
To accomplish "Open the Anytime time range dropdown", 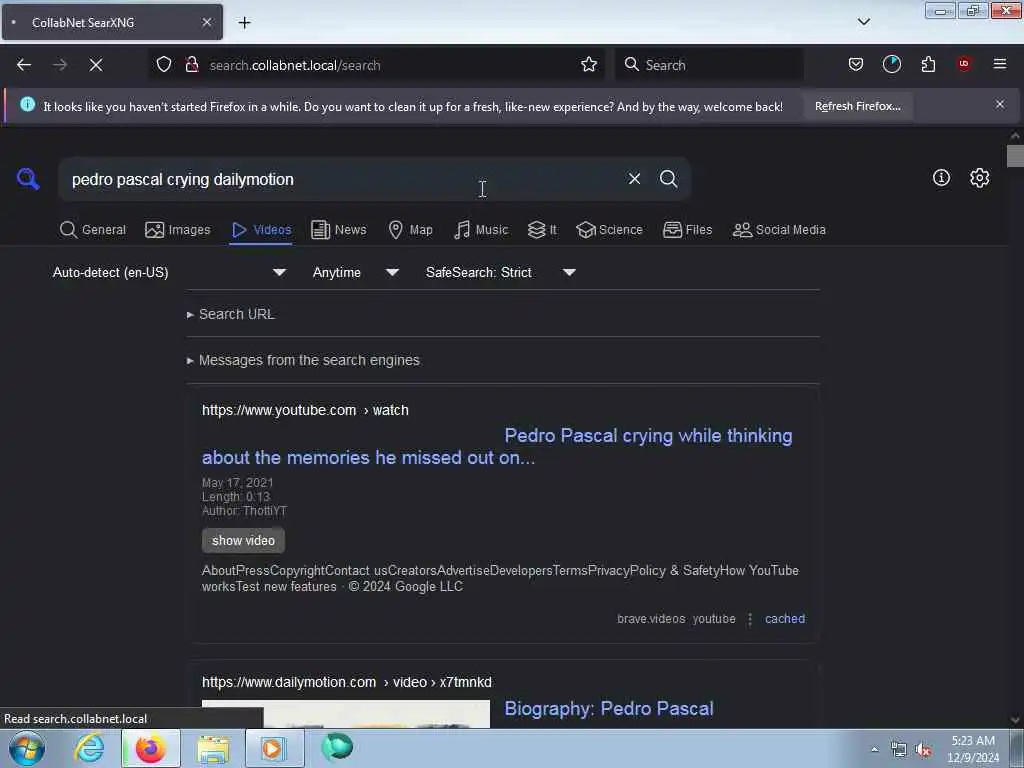I will (x=355, y=272).
